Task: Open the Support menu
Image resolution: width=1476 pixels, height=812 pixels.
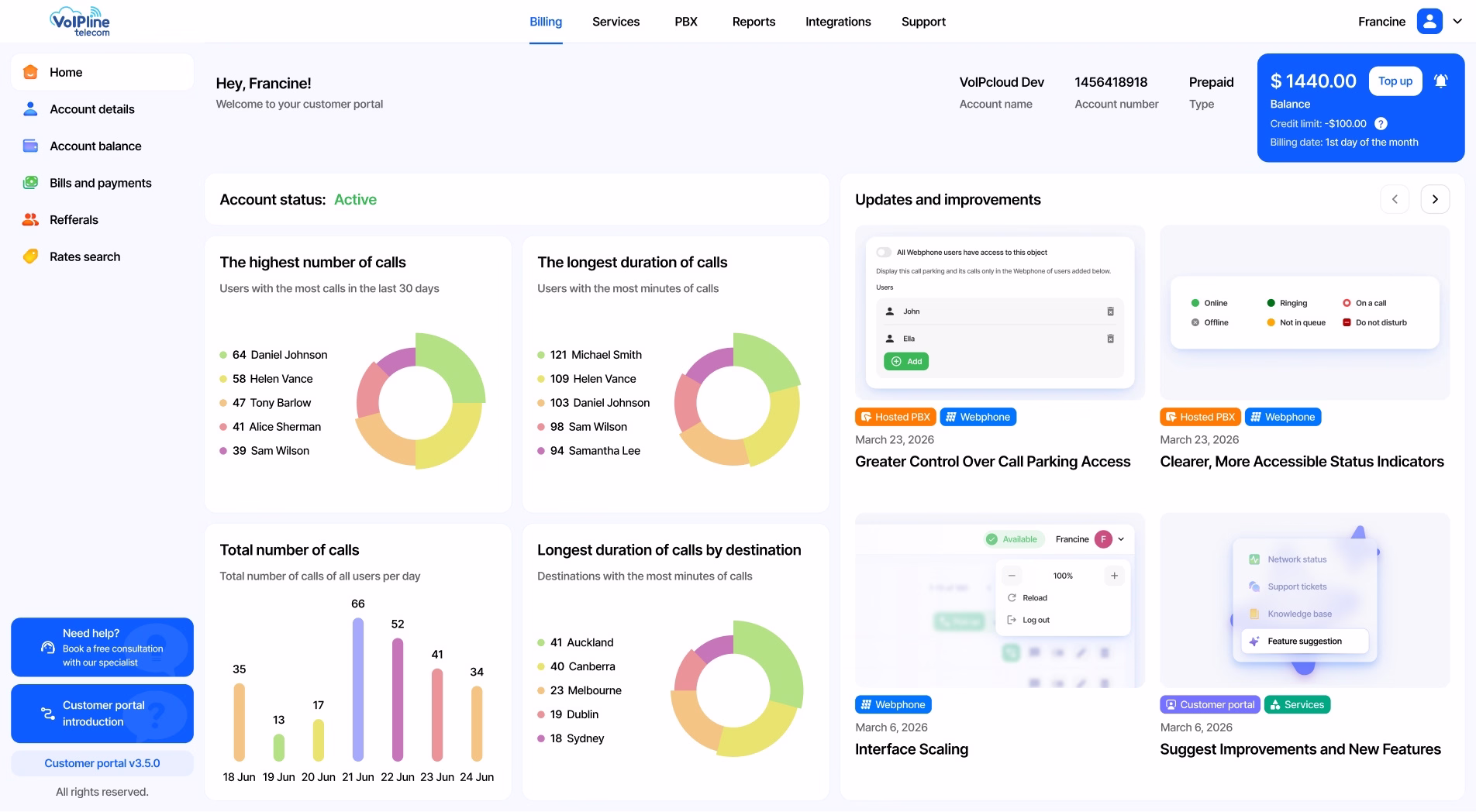Action: 923,22
